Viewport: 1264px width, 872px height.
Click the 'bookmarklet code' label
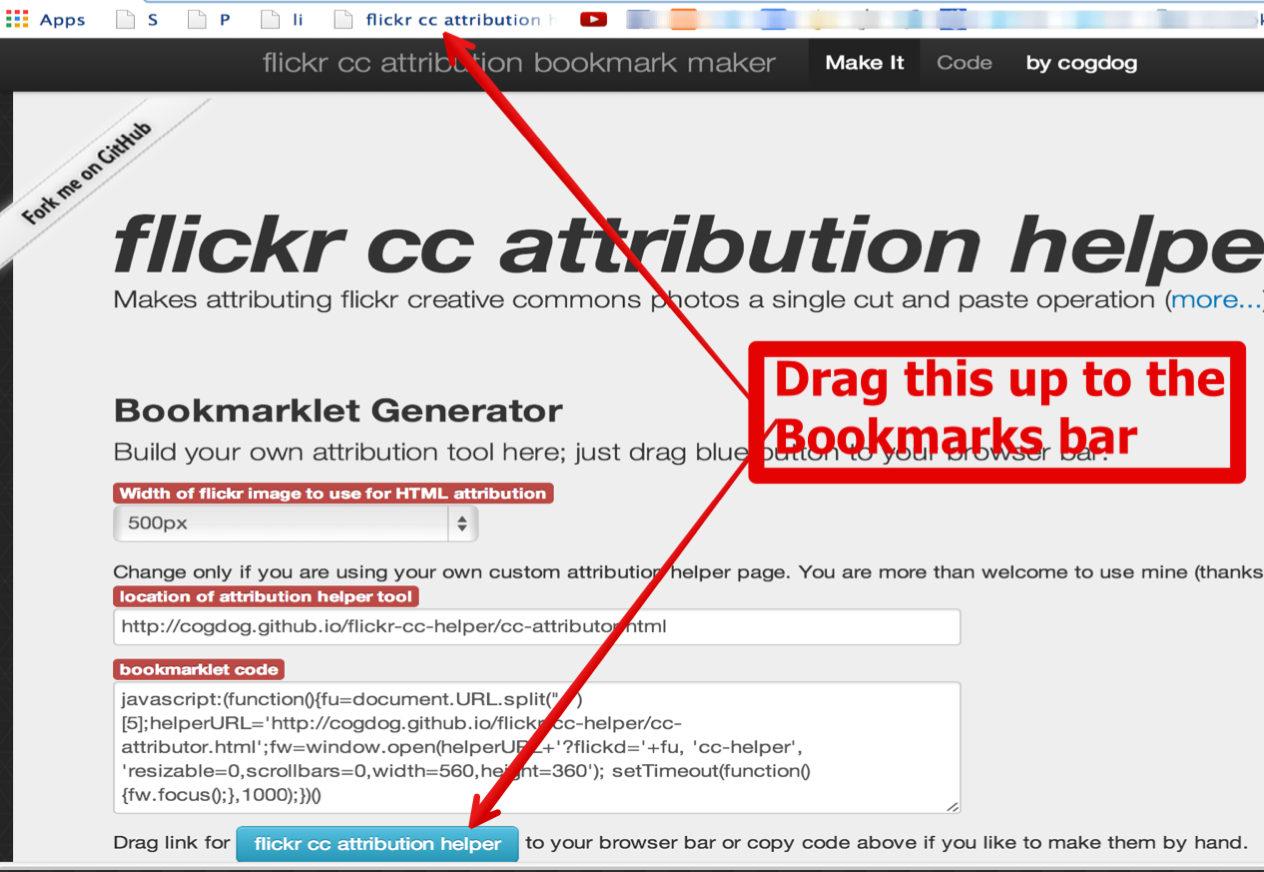[x=200, y=669]
